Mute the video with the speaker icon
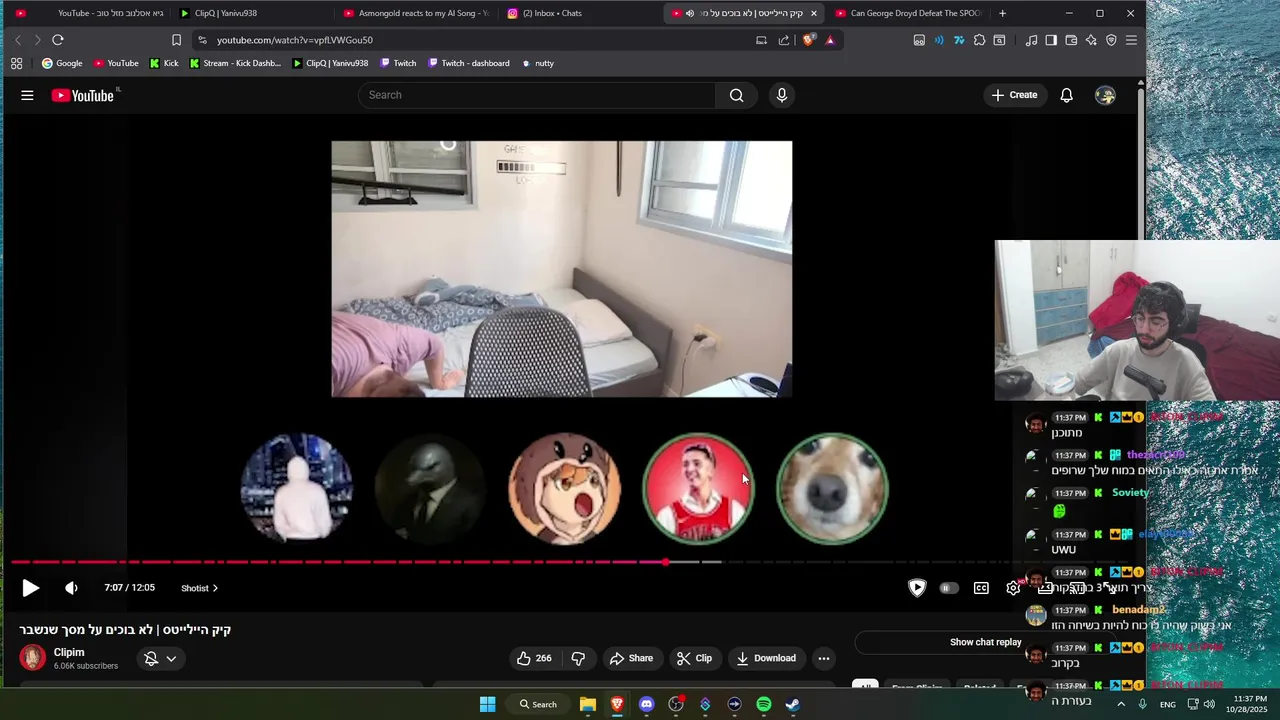Image resolution: width=1280 pixels, height=720 pixels. tap(71, 588)
